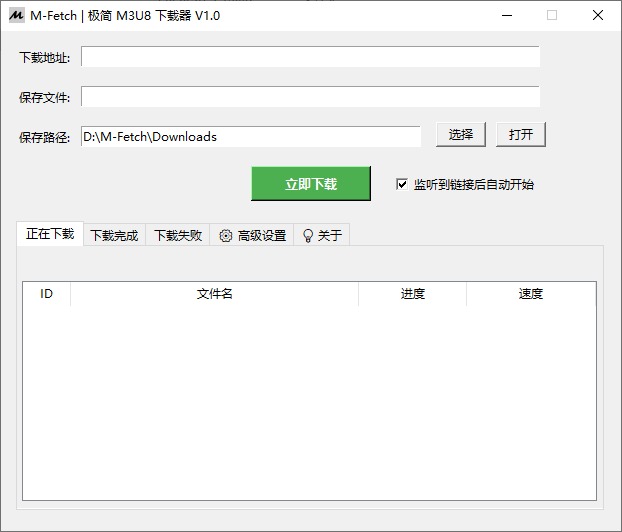Click the 速度 column header
Screen dimensions: 622x532
click(x=531, y=294)
